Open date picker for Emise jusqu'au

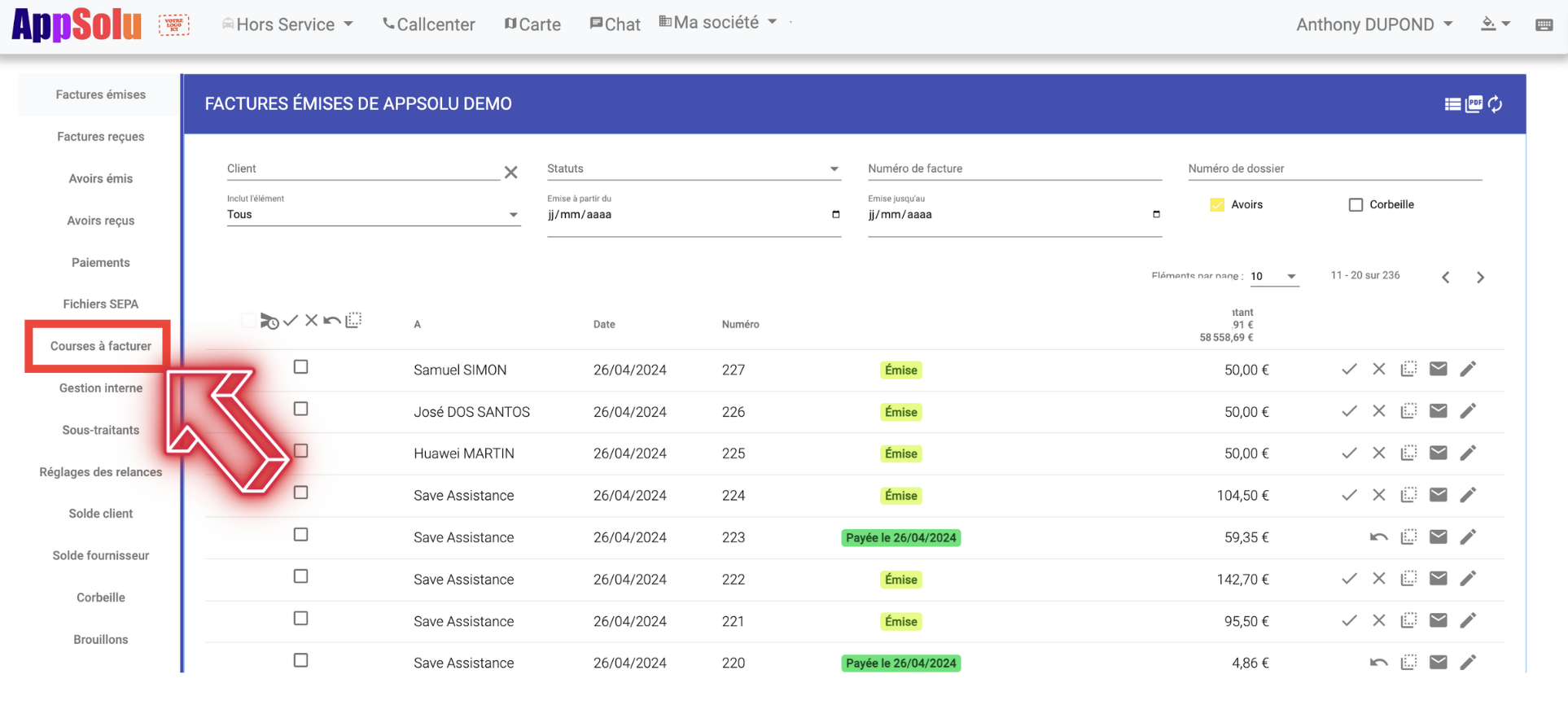click(1156, 215)
